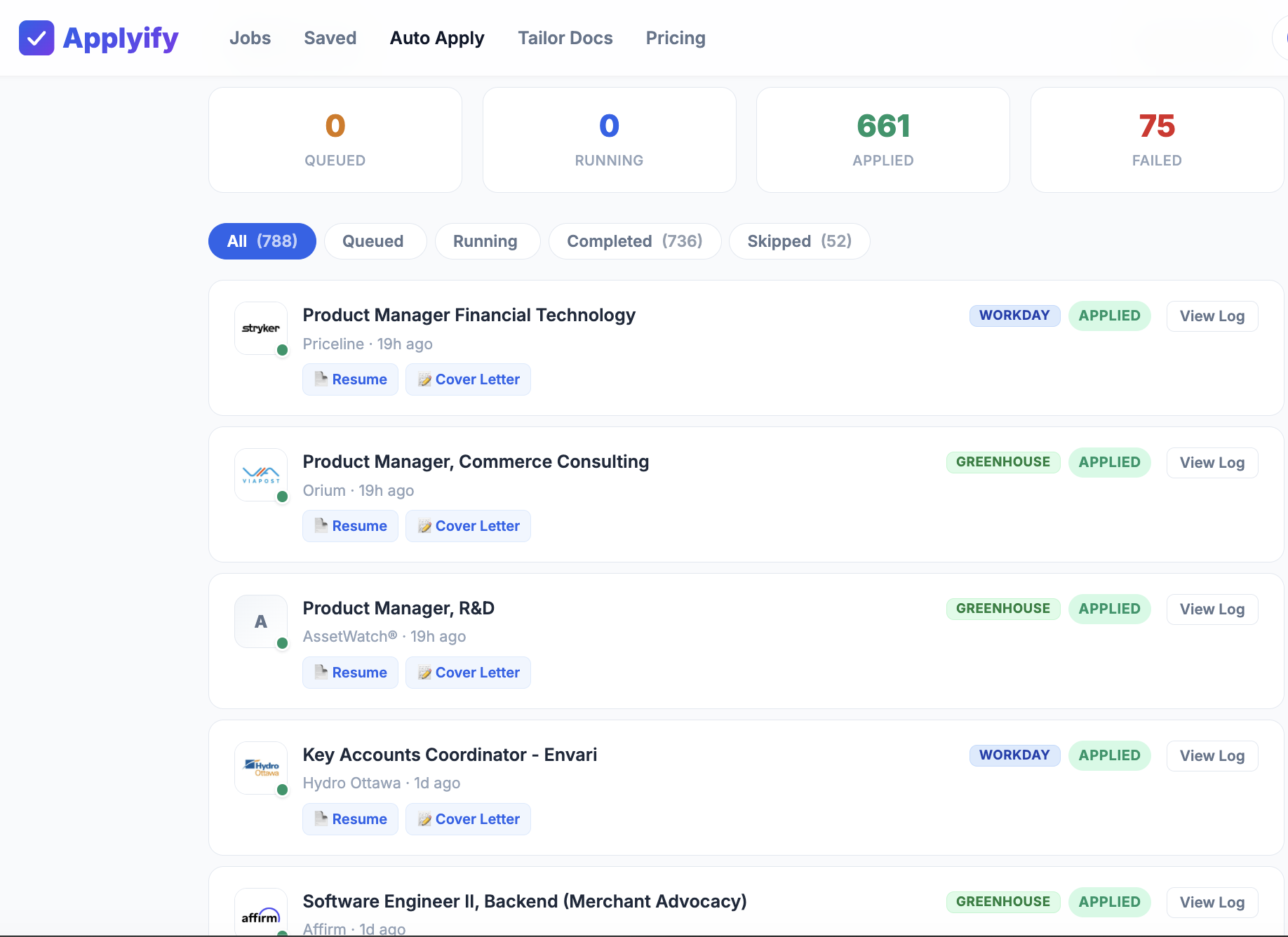Click the Applied status on Hydro Ottawa row
This screenshot has height=937, width=1288.
tap(1110, 755)
